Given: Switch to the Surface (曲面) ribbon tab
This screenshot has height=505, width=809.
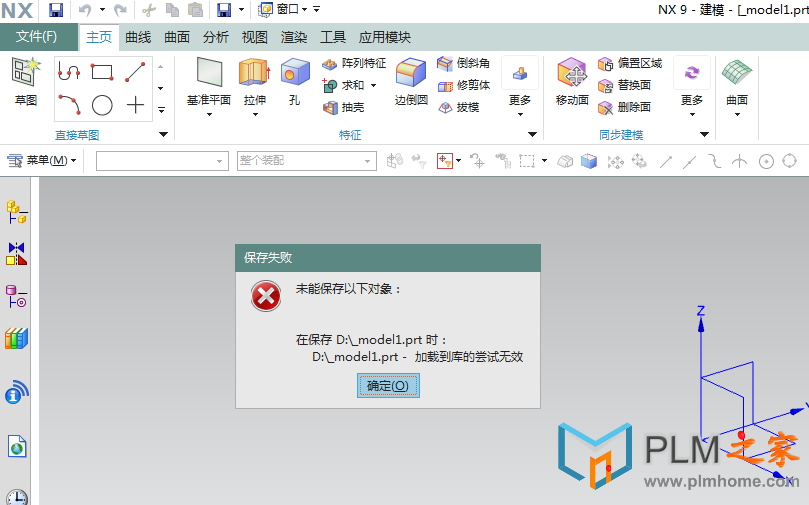Looking at the screenshot, I should coord(177,37).
